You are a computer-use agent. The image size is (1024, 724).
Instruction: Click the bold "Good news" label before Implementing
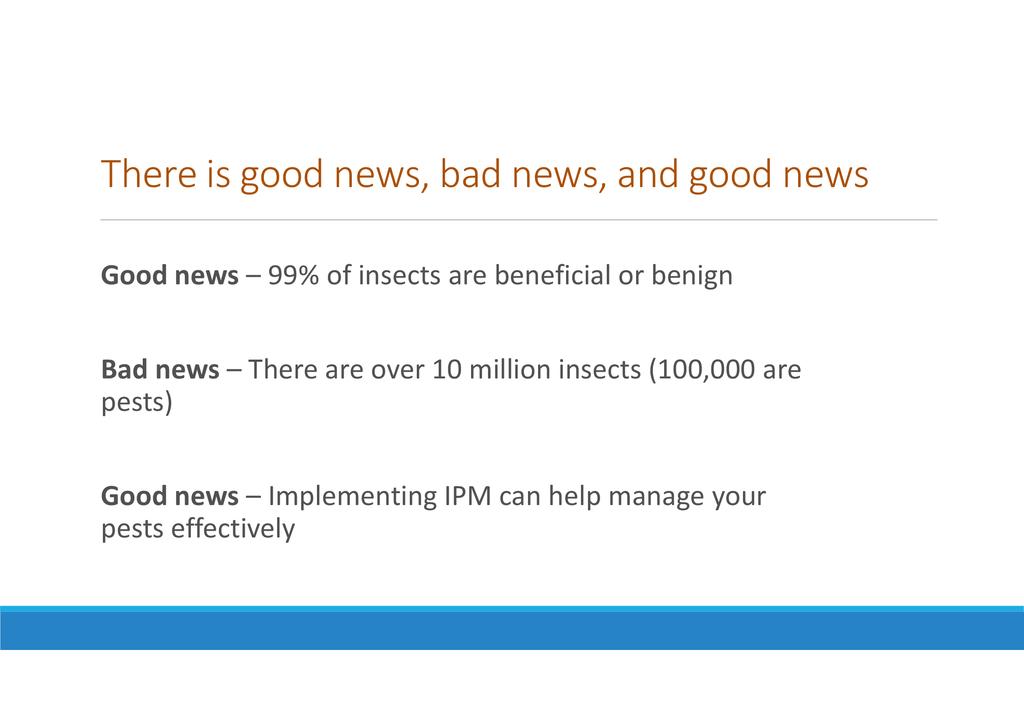coord(170,496)
